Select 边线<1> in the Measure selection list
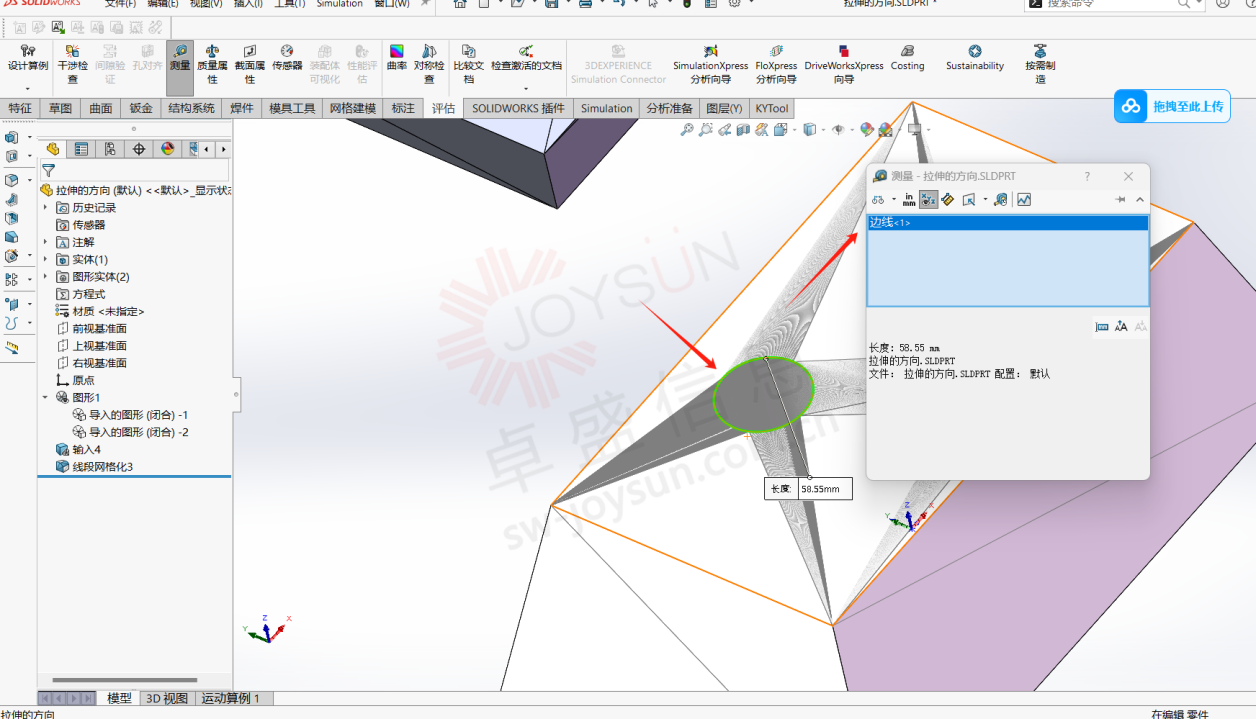The height and width of the screenshot is (719, 1256). coord(1007,222)
